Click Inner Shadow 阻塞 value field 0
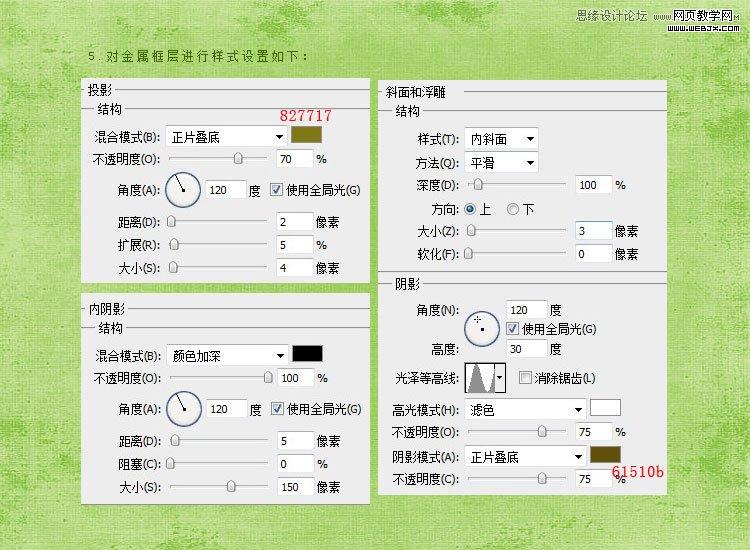750x550 pixels. (295, 464)
